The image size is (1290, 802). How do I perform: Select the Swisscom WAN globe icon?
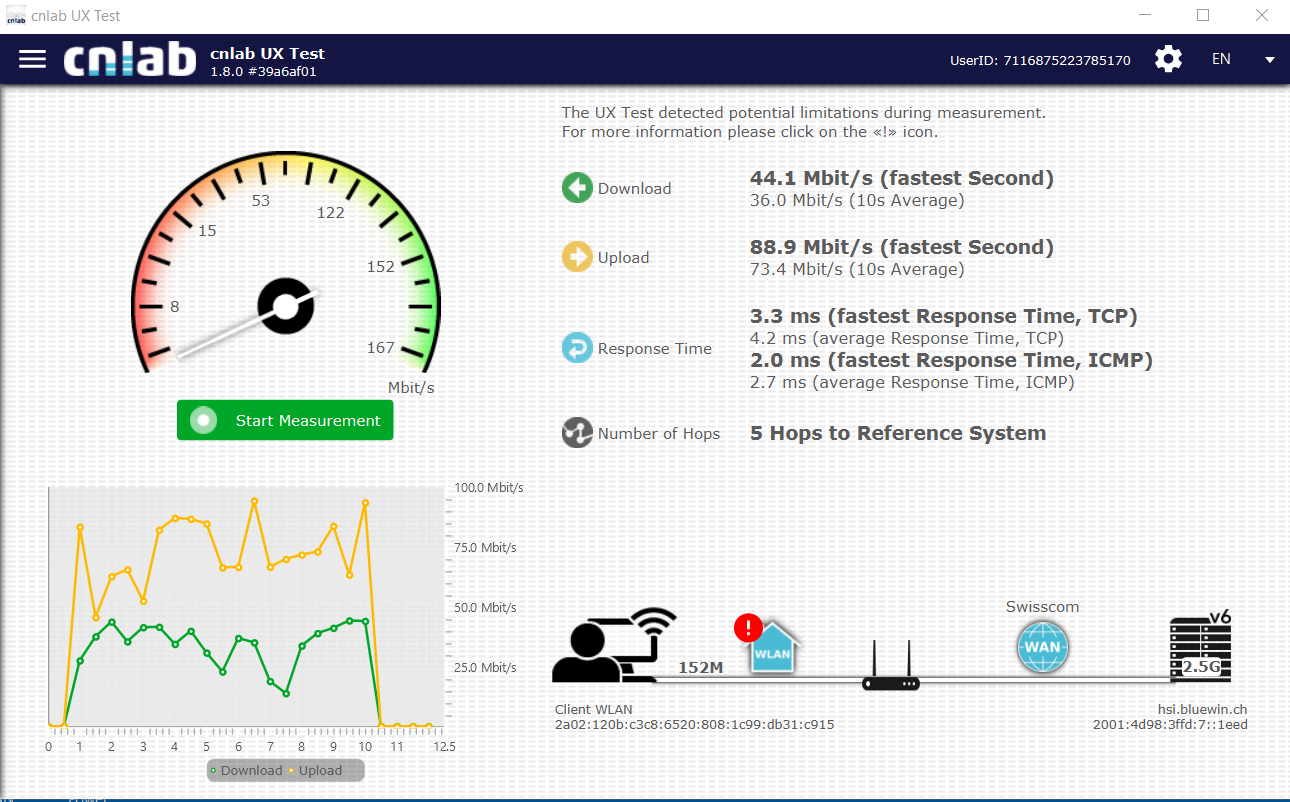pos(1042,646)
